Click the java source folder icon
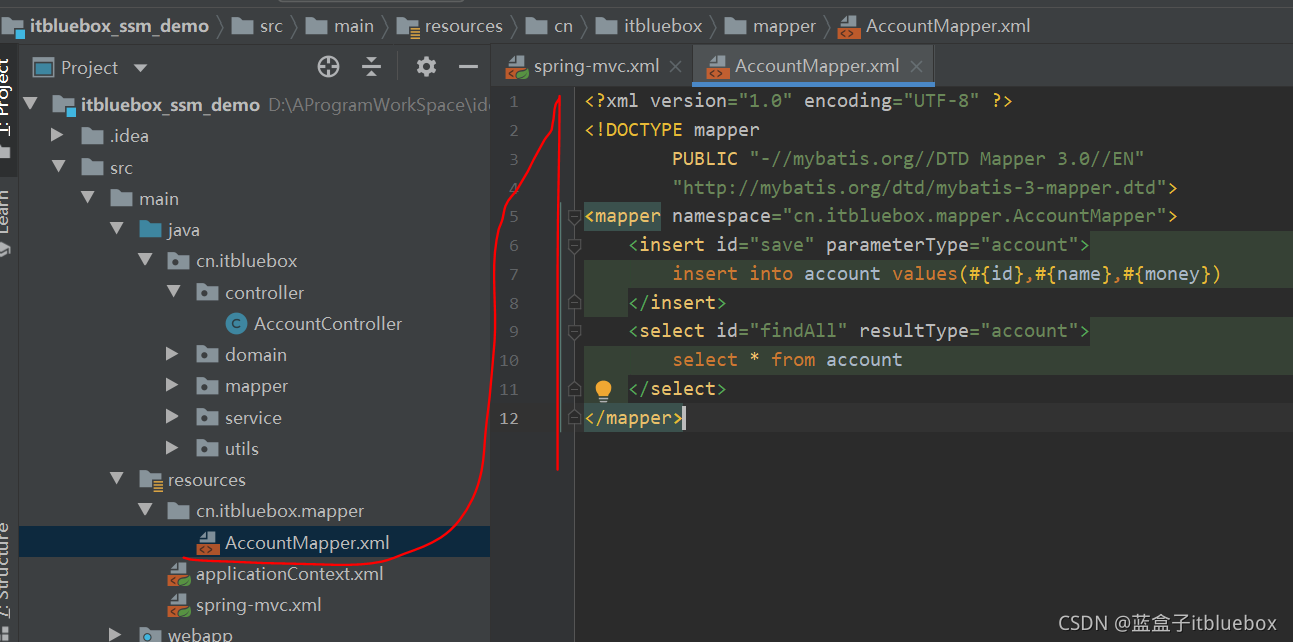1293x642 pixels. point(150,230)
